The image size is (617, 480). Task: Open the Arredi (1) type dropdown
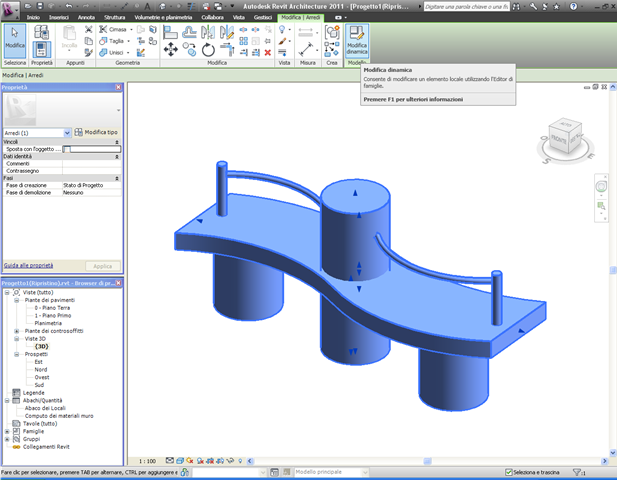(x=67, y=132)
